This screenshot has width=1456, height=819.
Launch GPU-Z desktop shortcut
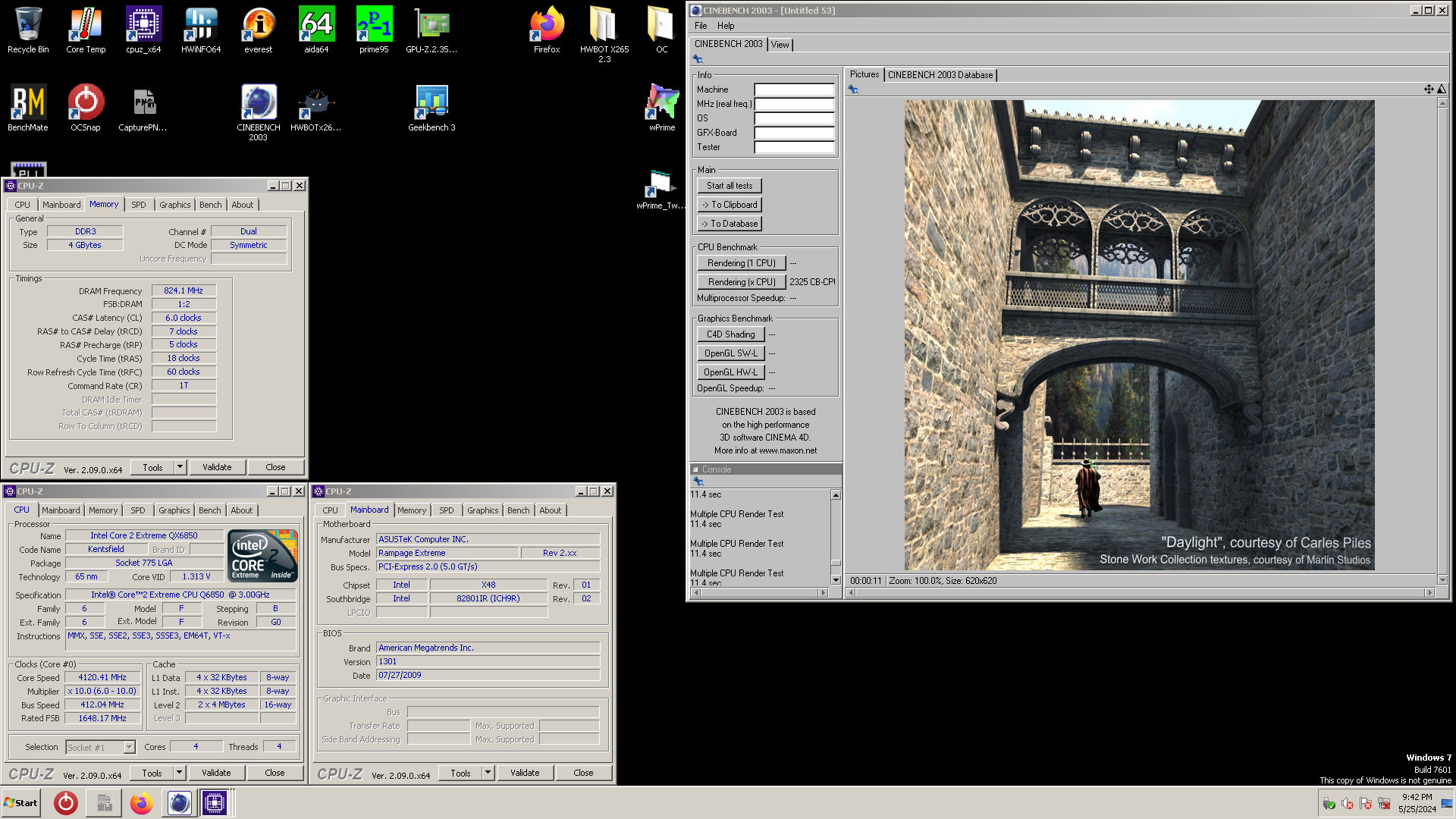[431, 30]
